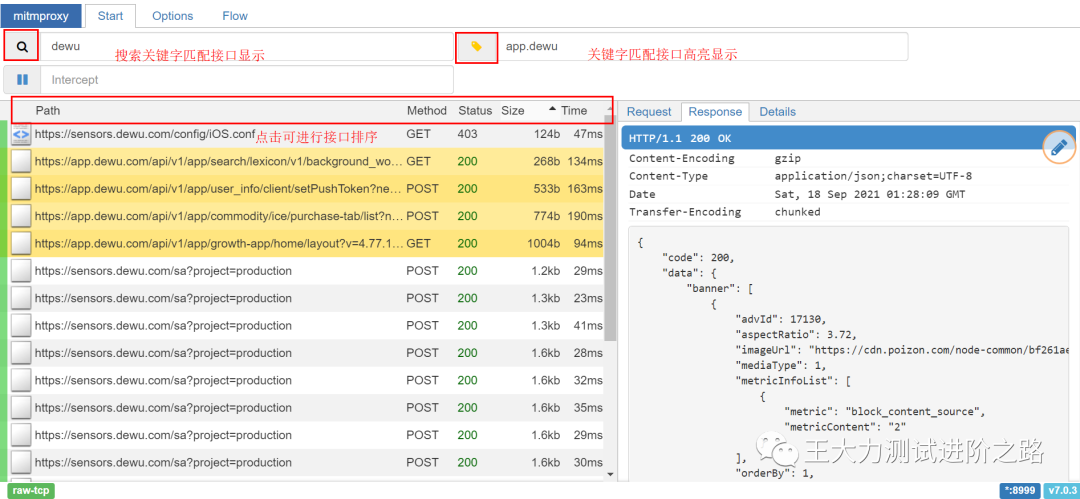Click the application/json;charset=UTF-8 value
The width and height of the screenshot is (1080, 499).
(873, 176)
